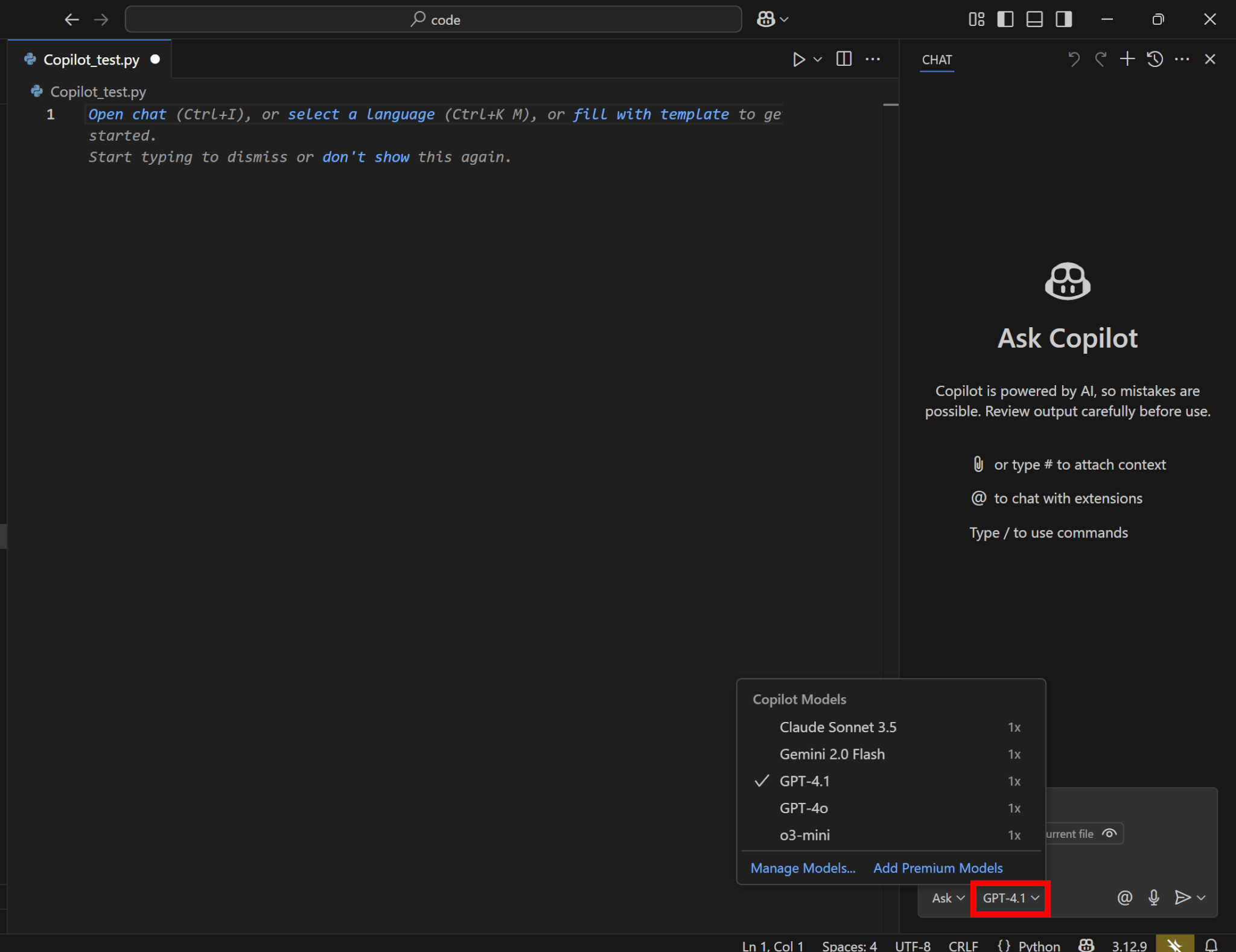Redo last chat request

click(x=1101, y=59)
